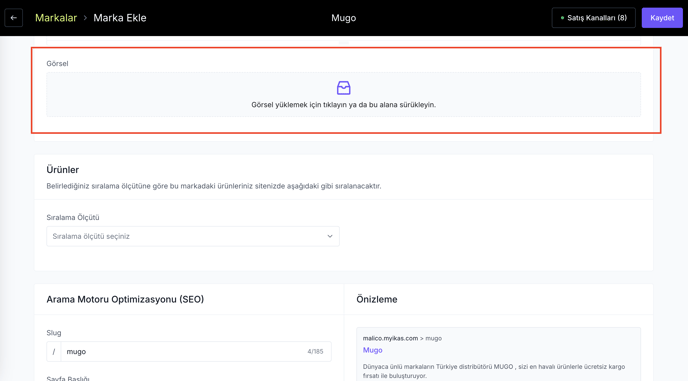This screenshot has height=381, width=688.
Task: Click the image upload inbox icon
Action: pos(344,88)
